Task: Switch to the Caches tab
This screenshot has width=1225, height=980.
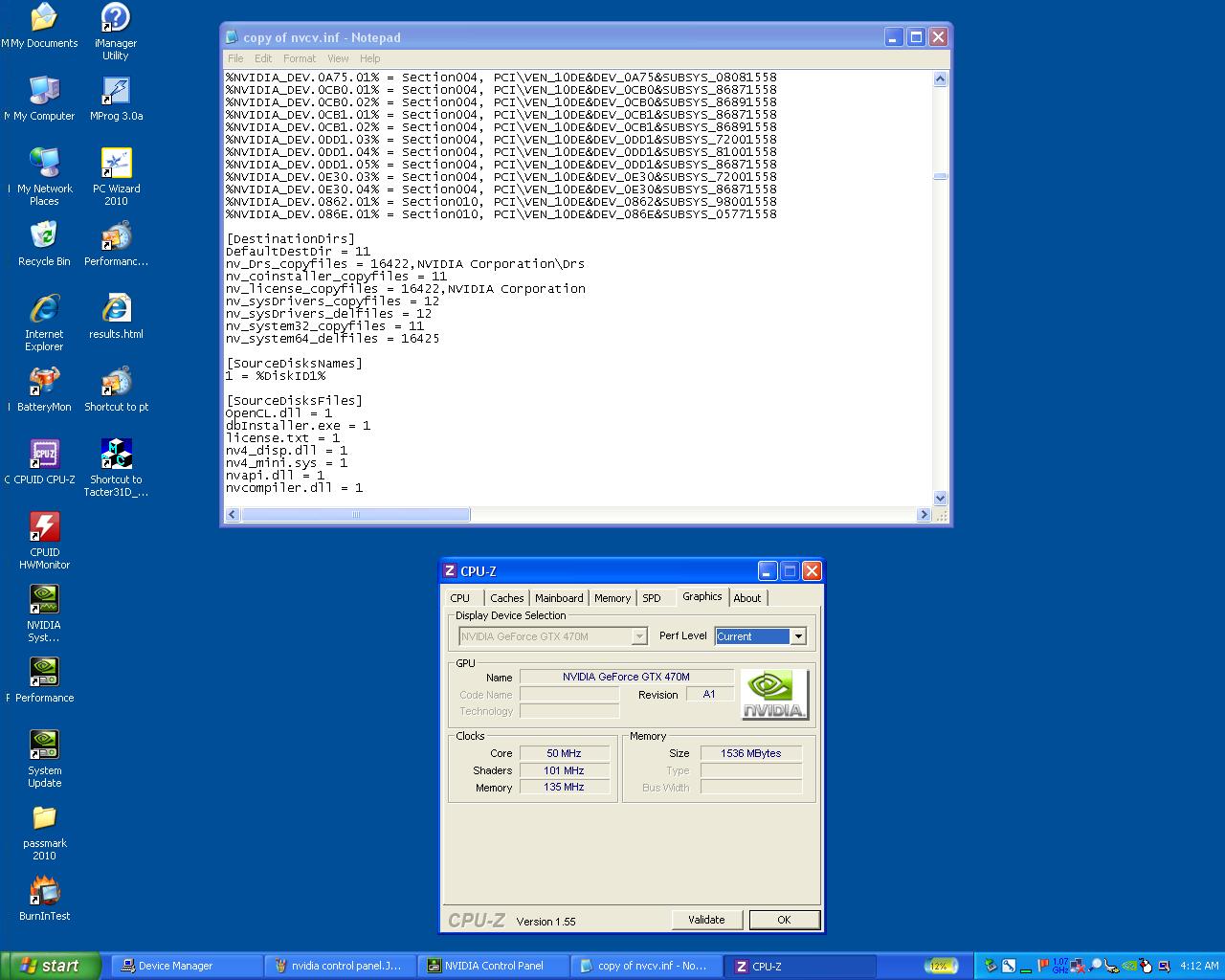Action: coord(506,598)
